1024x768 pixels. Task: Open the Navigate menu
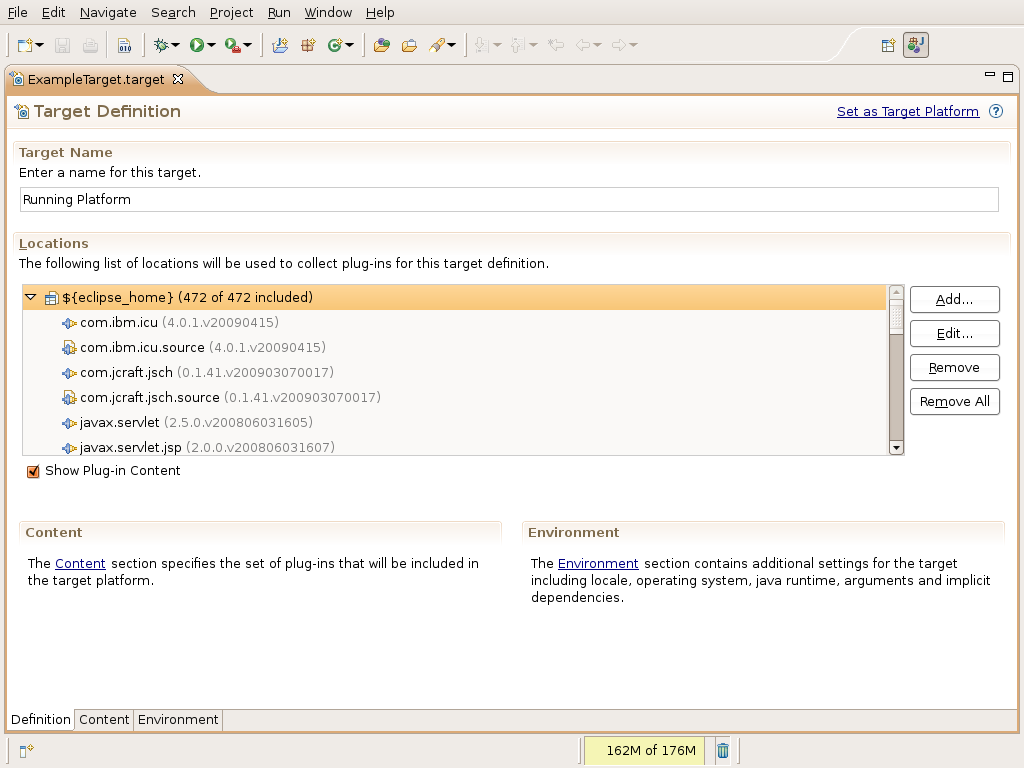pos(108,12)
